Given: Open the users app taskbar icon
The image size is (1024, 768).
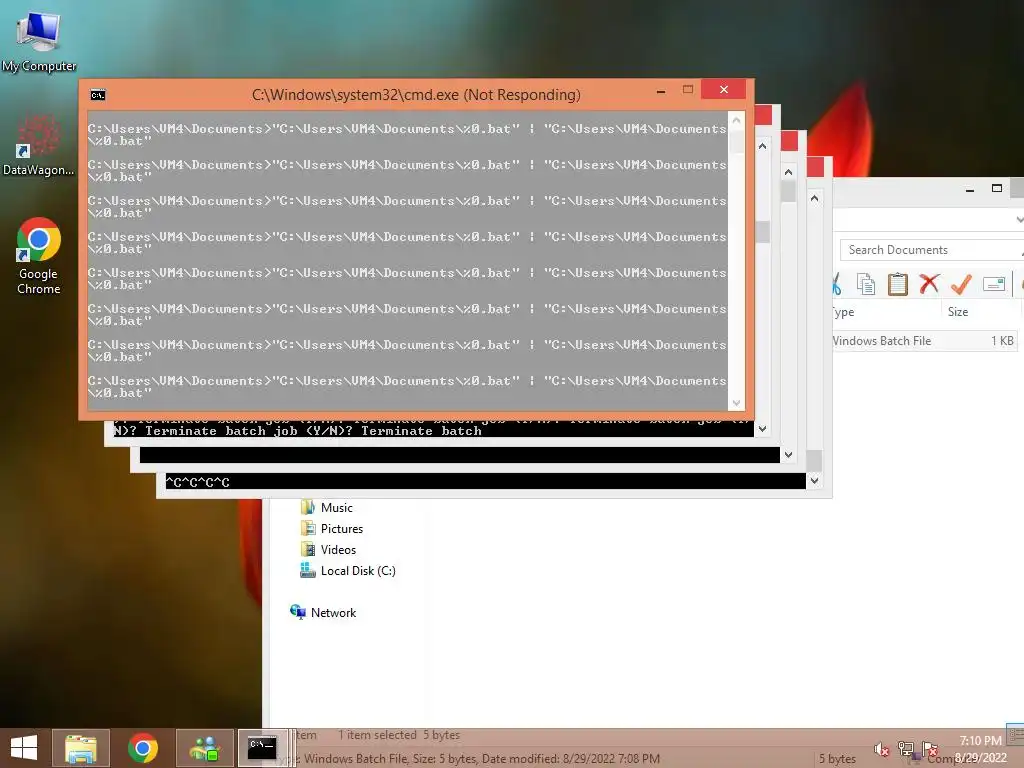Looking at the screenshot, I should (204, 748).
